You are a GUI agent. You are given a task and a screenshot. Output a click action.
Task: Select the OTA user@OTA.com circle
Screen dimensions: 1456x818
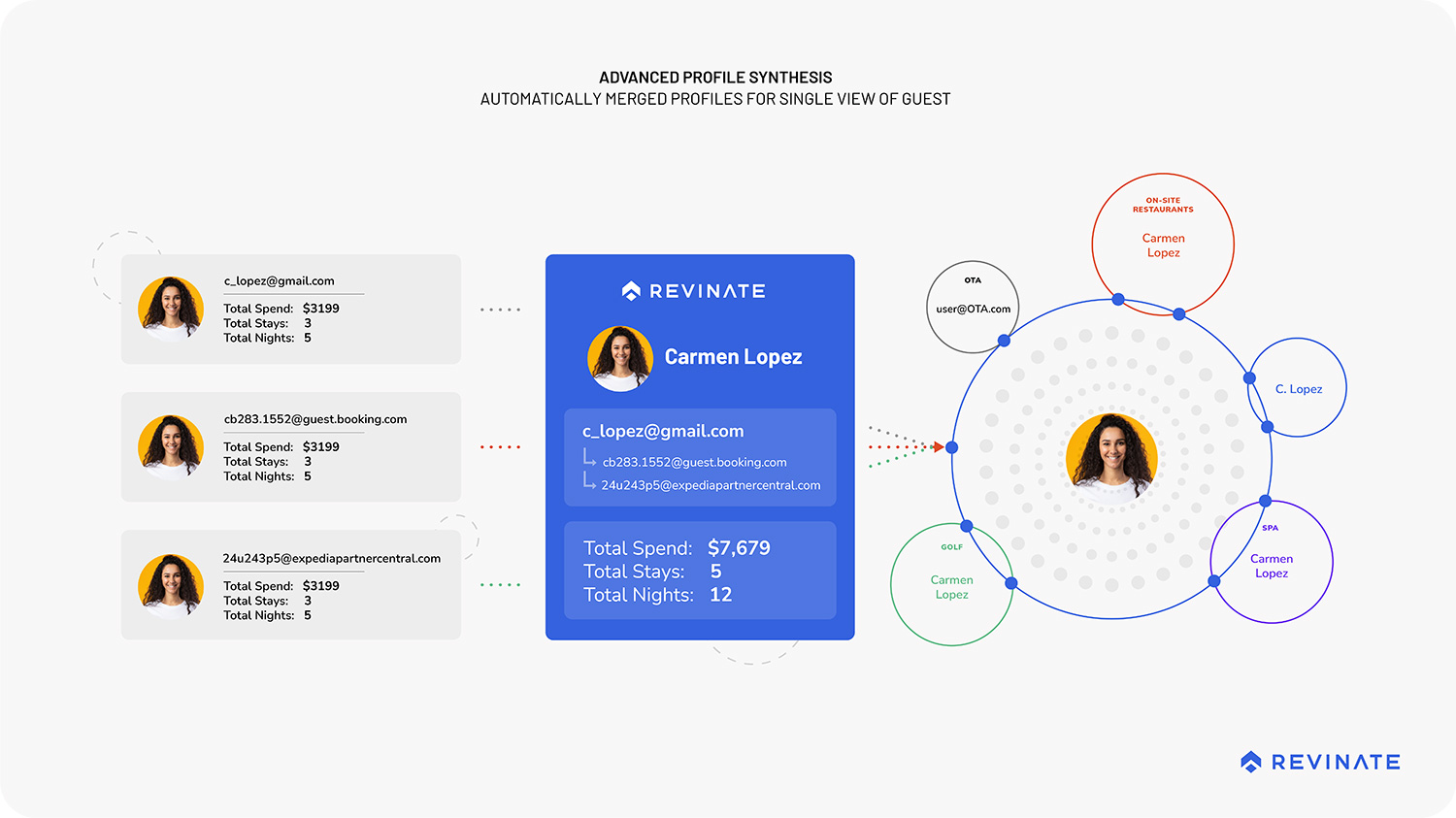click(973, 307)
